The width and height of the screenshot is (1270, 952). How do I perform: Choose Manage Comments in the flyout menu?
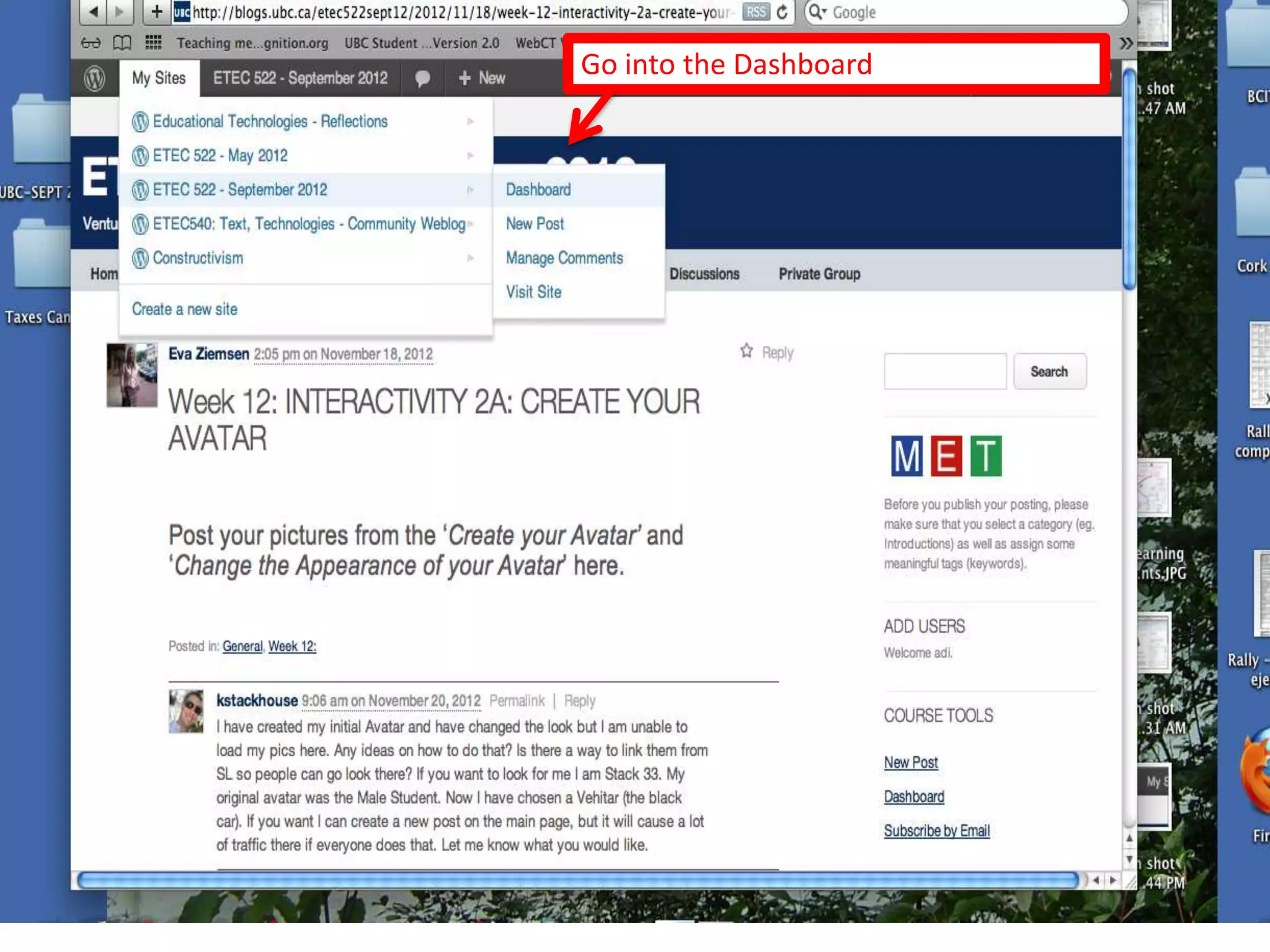point(564,258)
